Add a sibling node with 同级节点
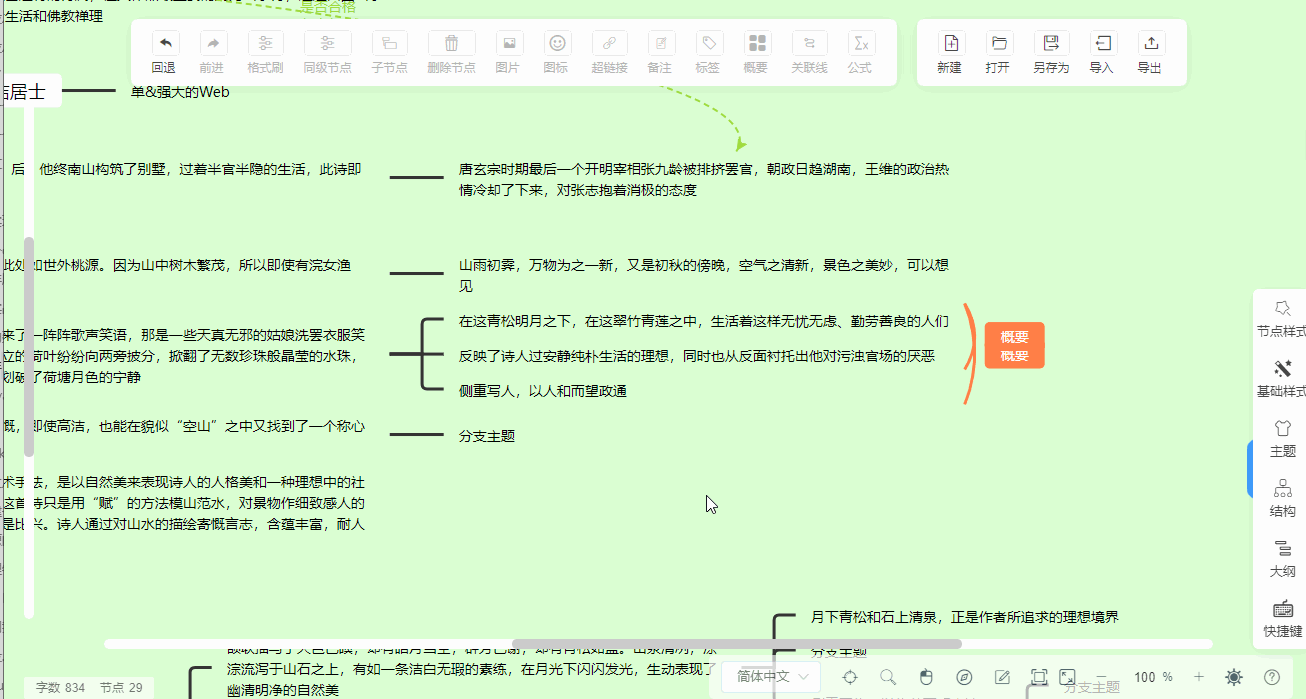The height and width of the screenshot is (699, 1306). [327, 52]
